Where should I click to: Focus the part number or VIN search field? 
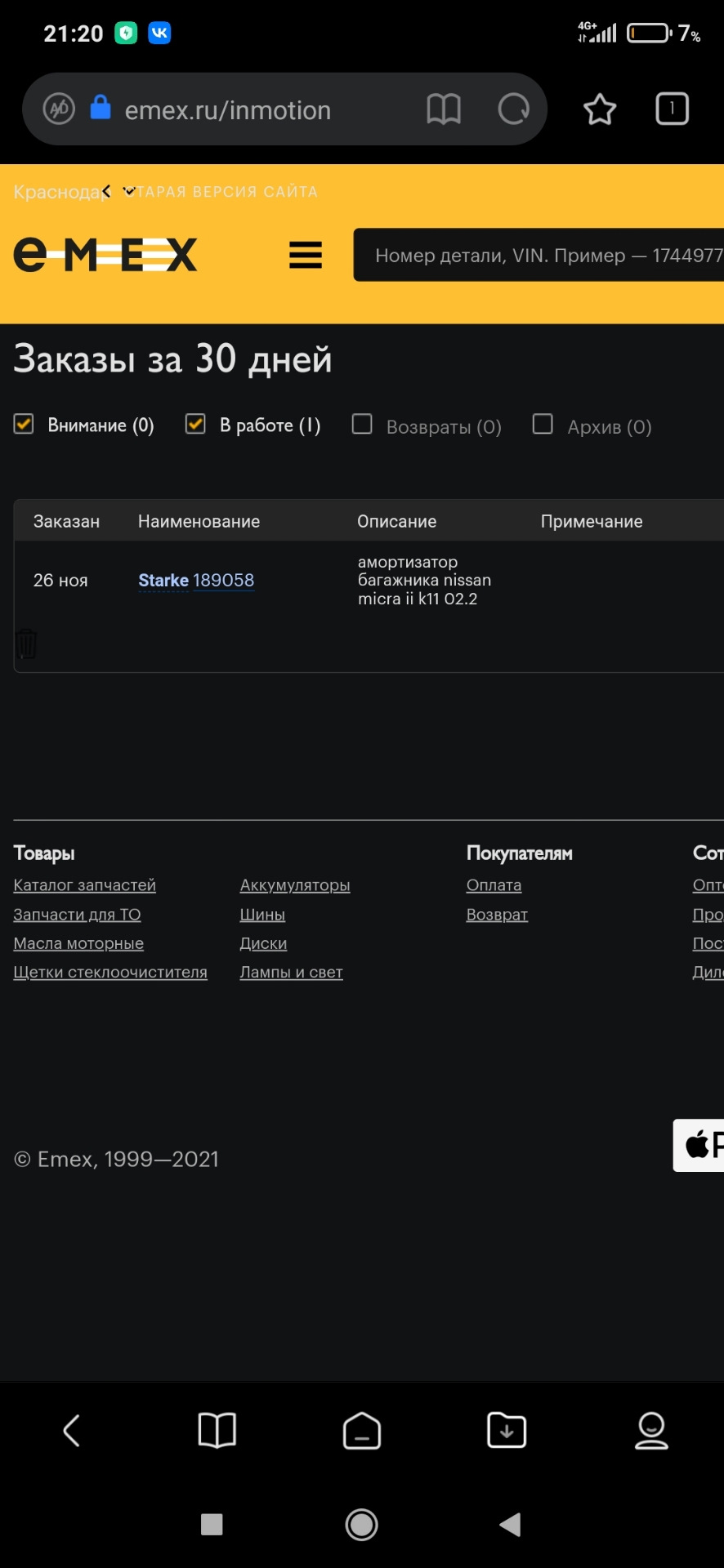(x=539, y=255)
